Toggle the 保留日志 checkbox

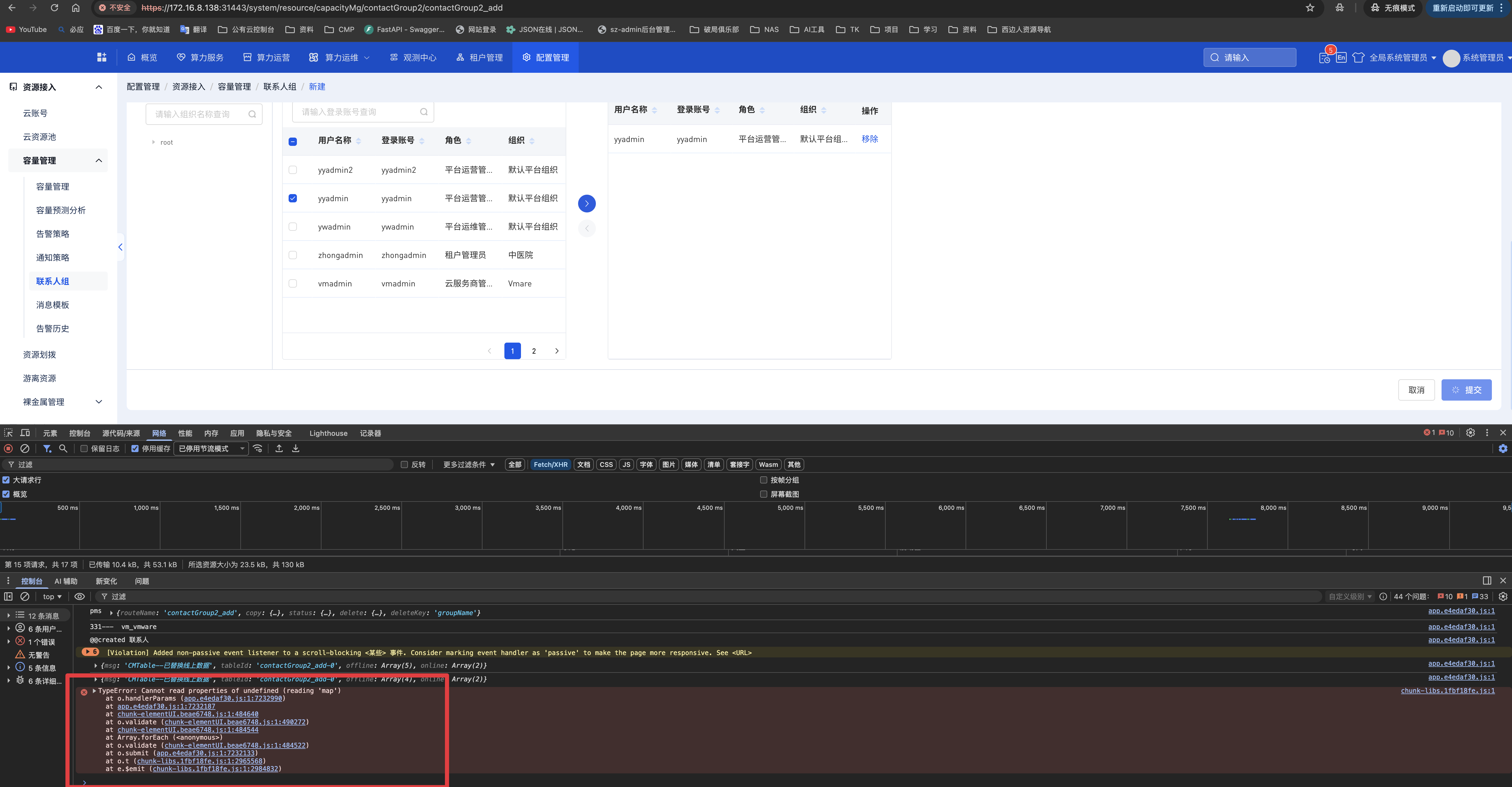tap(85, 448)
